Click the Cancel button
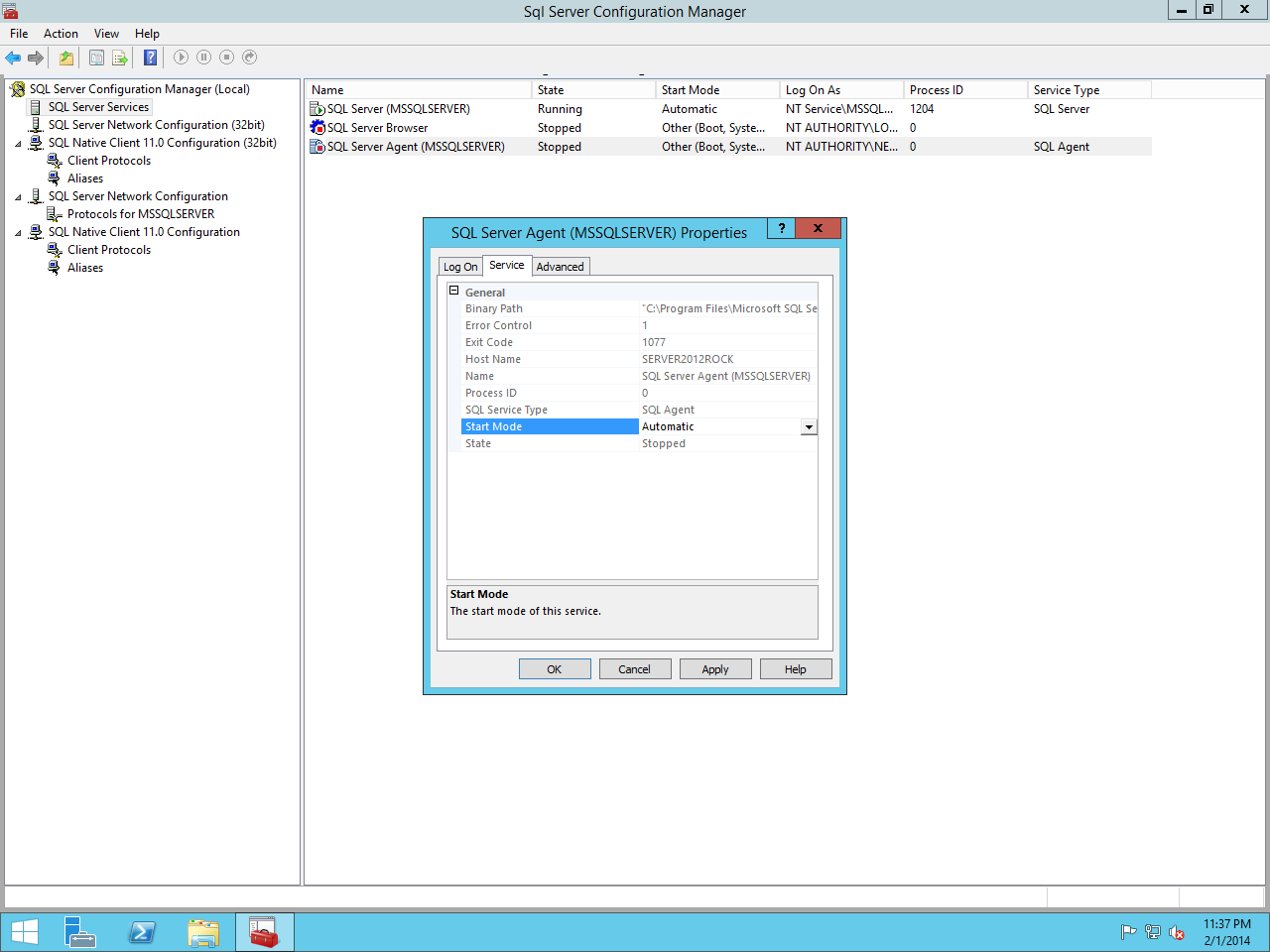 click(x=635, y=669)
